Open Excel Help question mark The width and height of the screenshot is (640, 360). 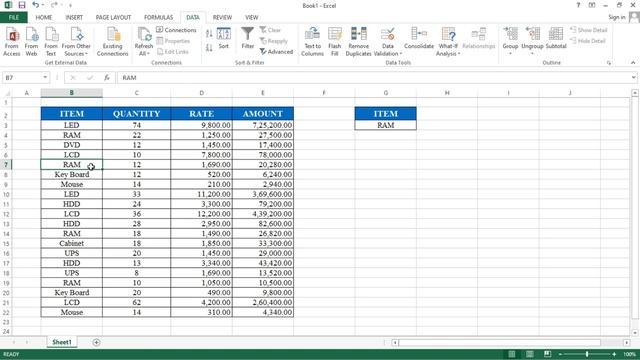coord(578,5)
